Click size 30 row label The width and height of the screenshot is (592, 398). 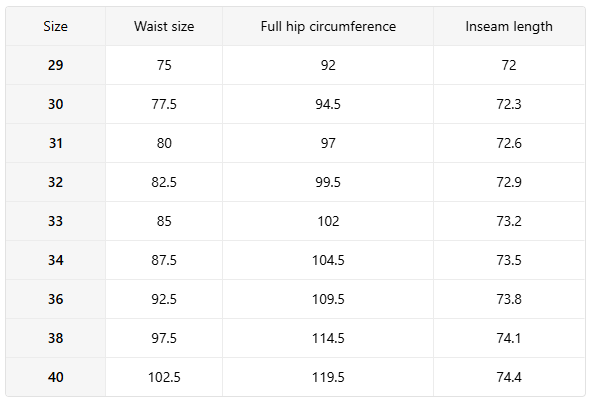56,104
